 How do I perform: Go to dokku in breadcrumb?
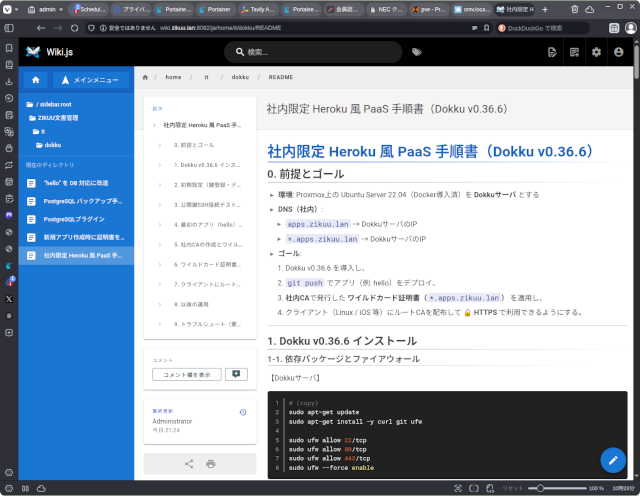(240, 77)
